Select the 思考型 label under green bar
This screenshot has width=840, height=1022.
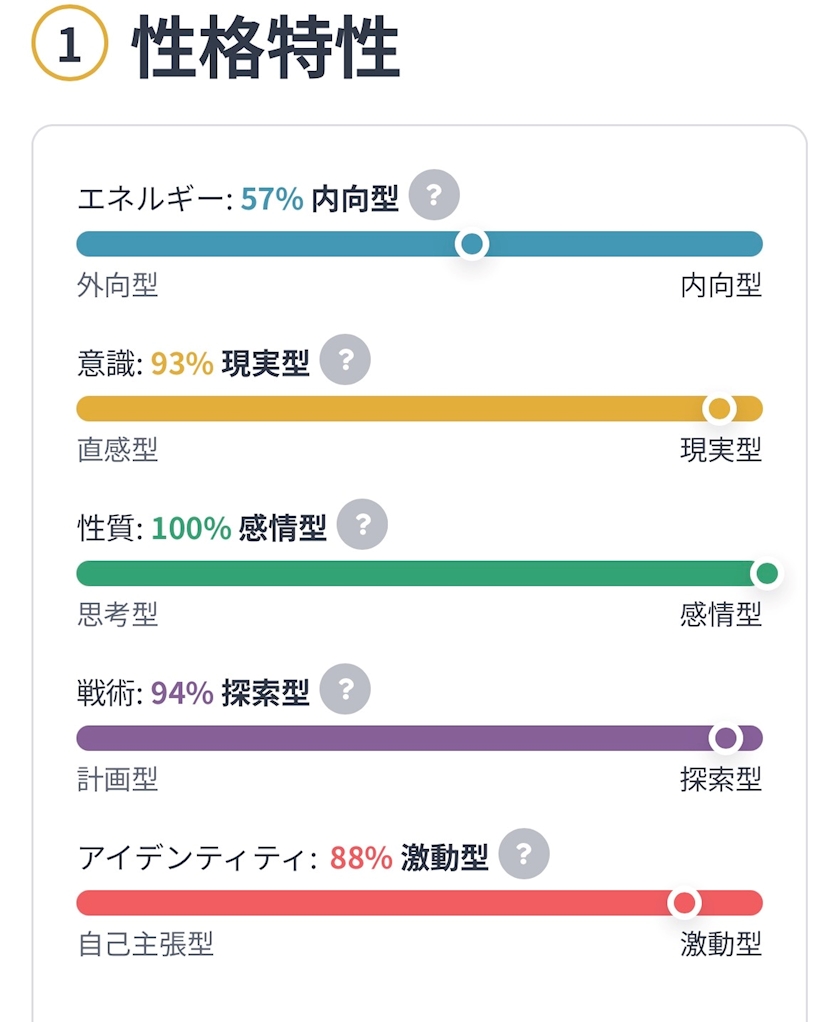click(117, 615)
